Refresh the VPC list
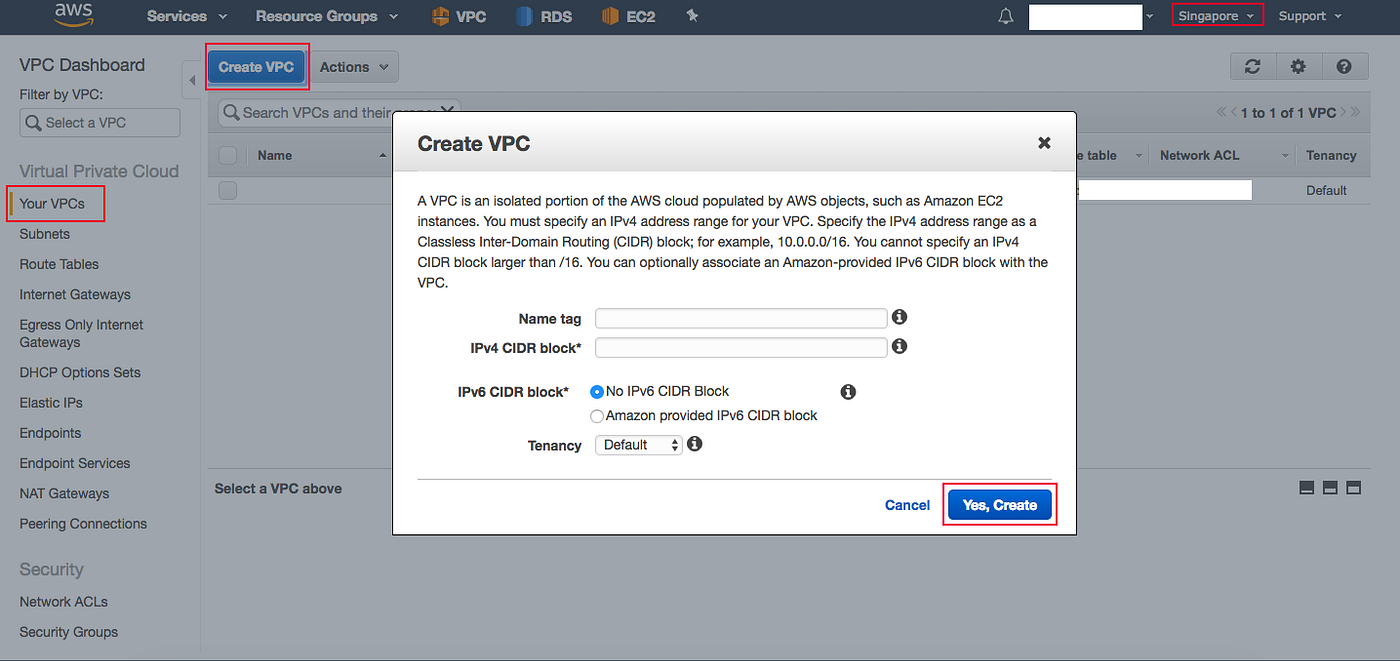The image size is (1400, 661). 1252,66
